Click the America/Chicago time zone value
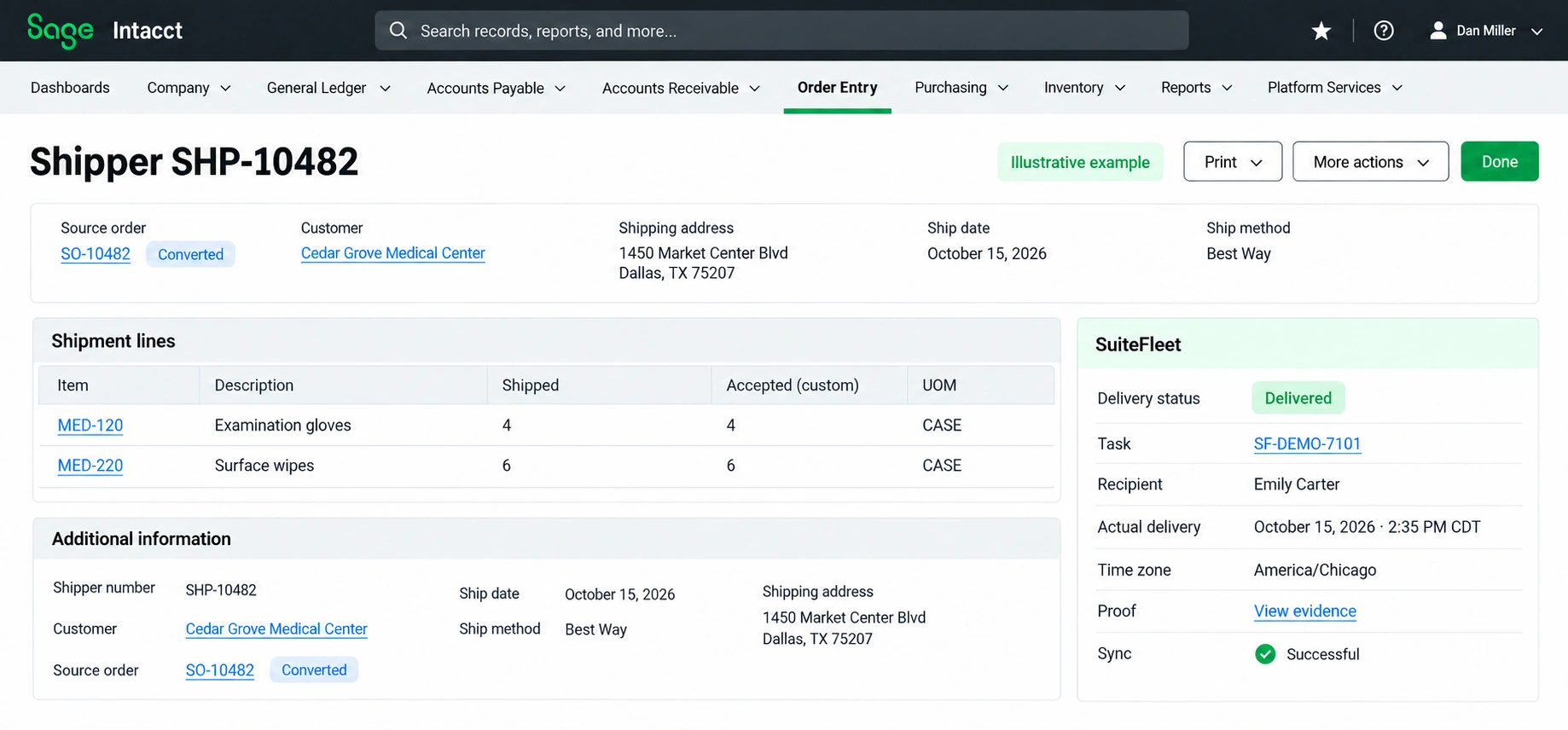This screenshot has width=1568, height=730. tap(1315, 570)
